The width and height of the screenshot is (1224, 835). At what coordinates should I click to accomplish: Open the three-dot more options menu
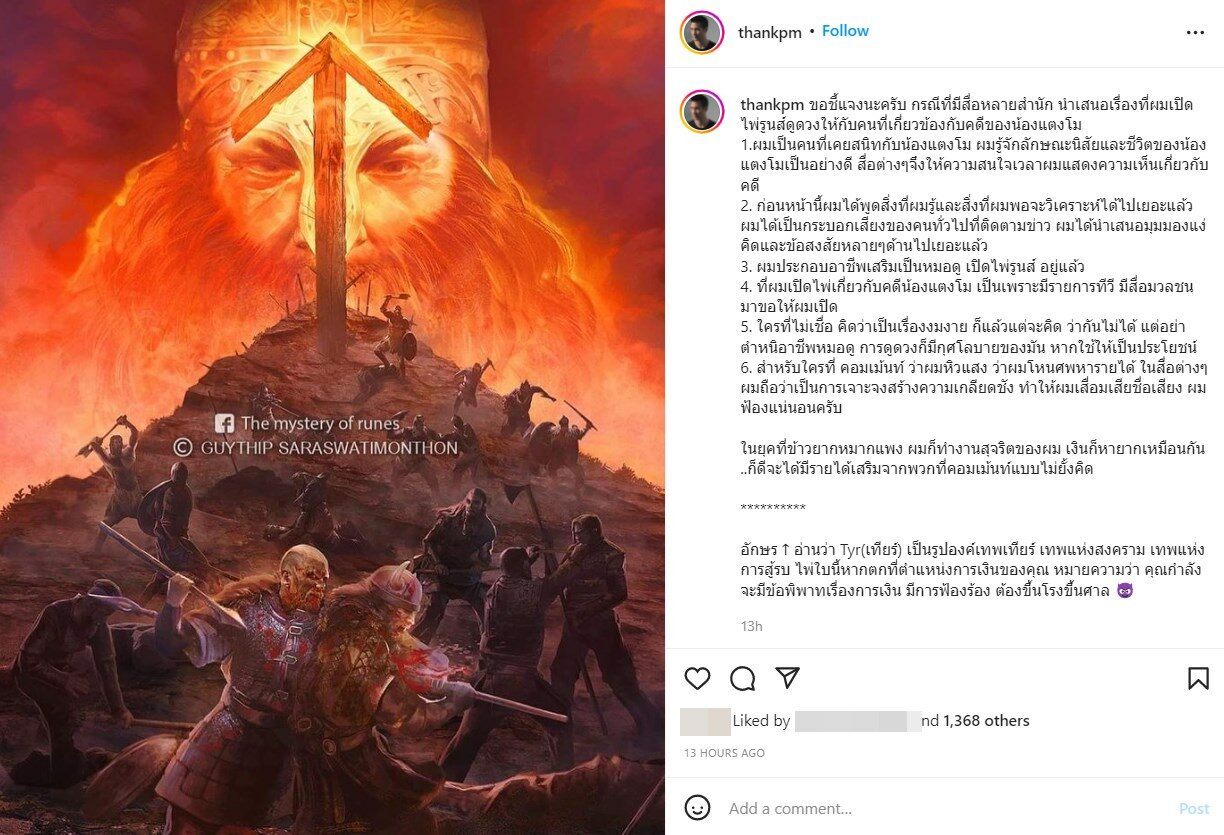coord(1195,32)
